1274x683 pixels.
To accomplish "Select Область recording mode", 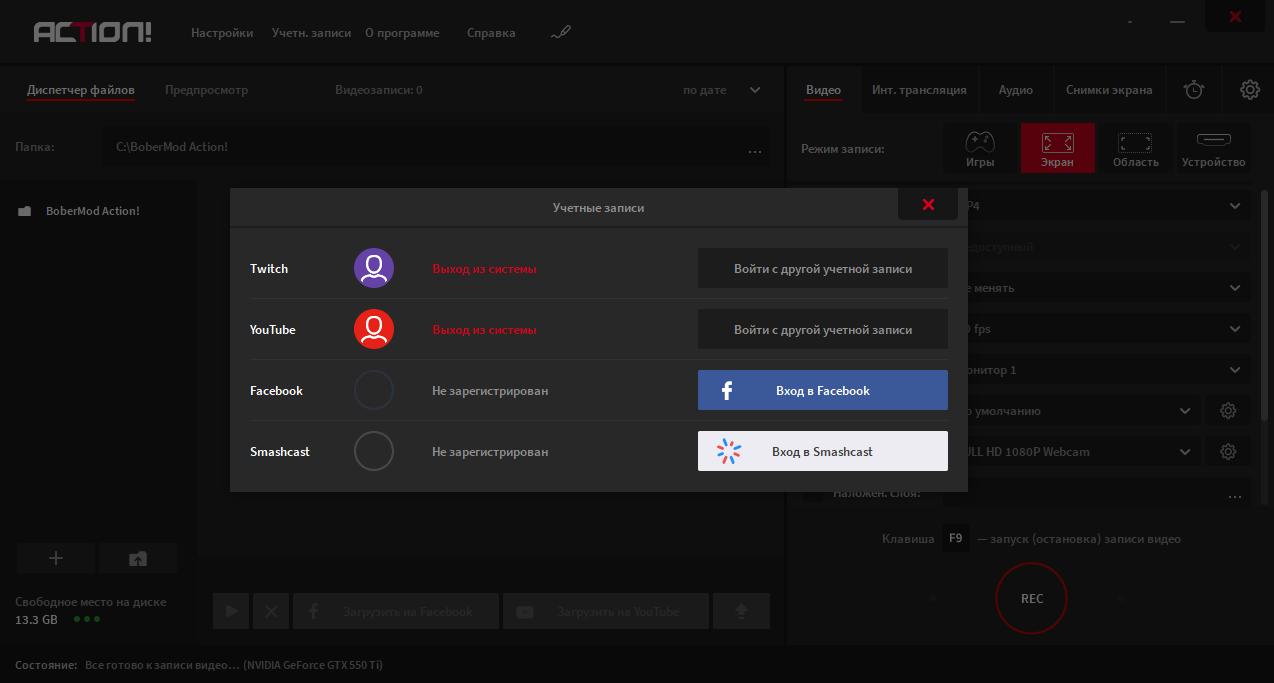I will tap(1135, 148).
